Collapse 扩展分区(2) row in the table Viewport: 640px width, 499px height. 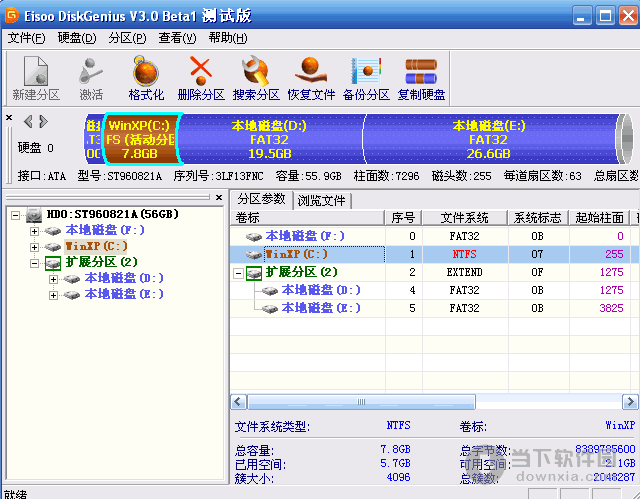238,273
